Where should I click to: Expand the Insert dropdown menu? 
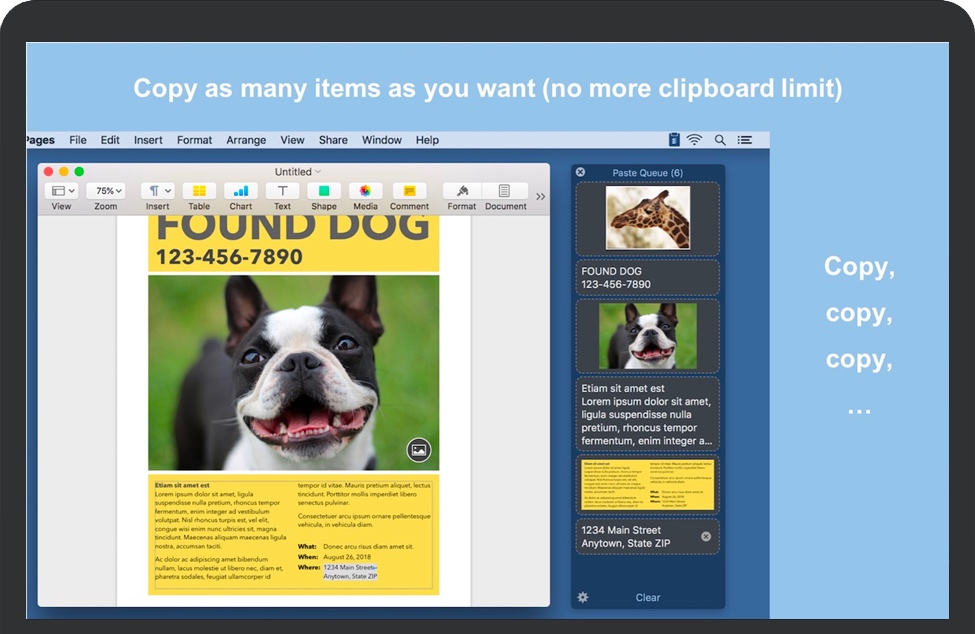pyautogui.click(x=157, y=191)
